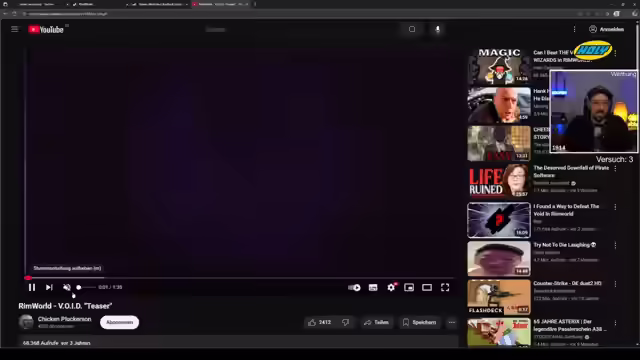The width and height of the screenshot is (640, 360).
Task: Switch to the third browser tab
Action: (x=160, y=4)
